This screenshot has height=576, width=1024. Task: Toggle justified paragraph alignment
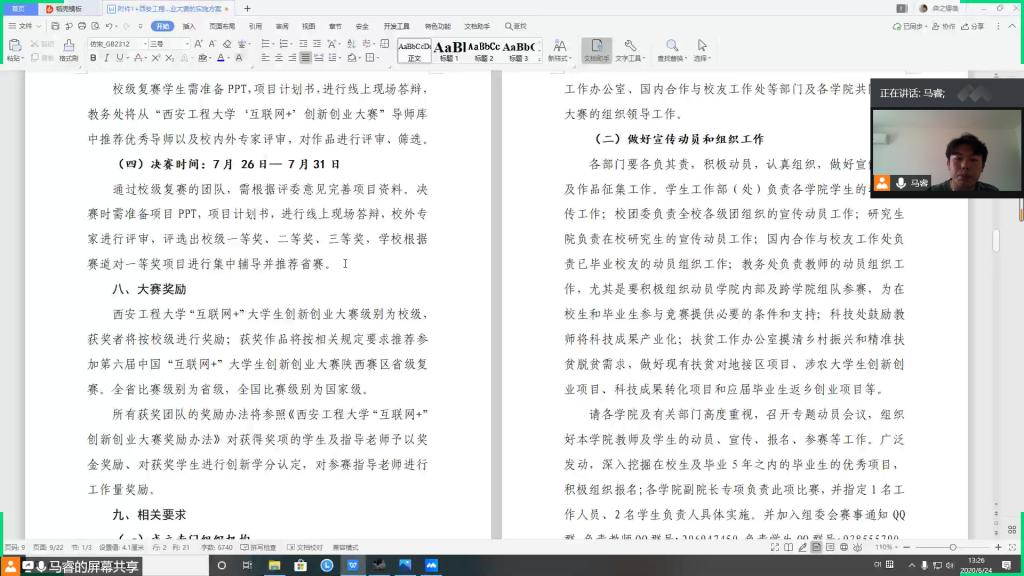305,58
